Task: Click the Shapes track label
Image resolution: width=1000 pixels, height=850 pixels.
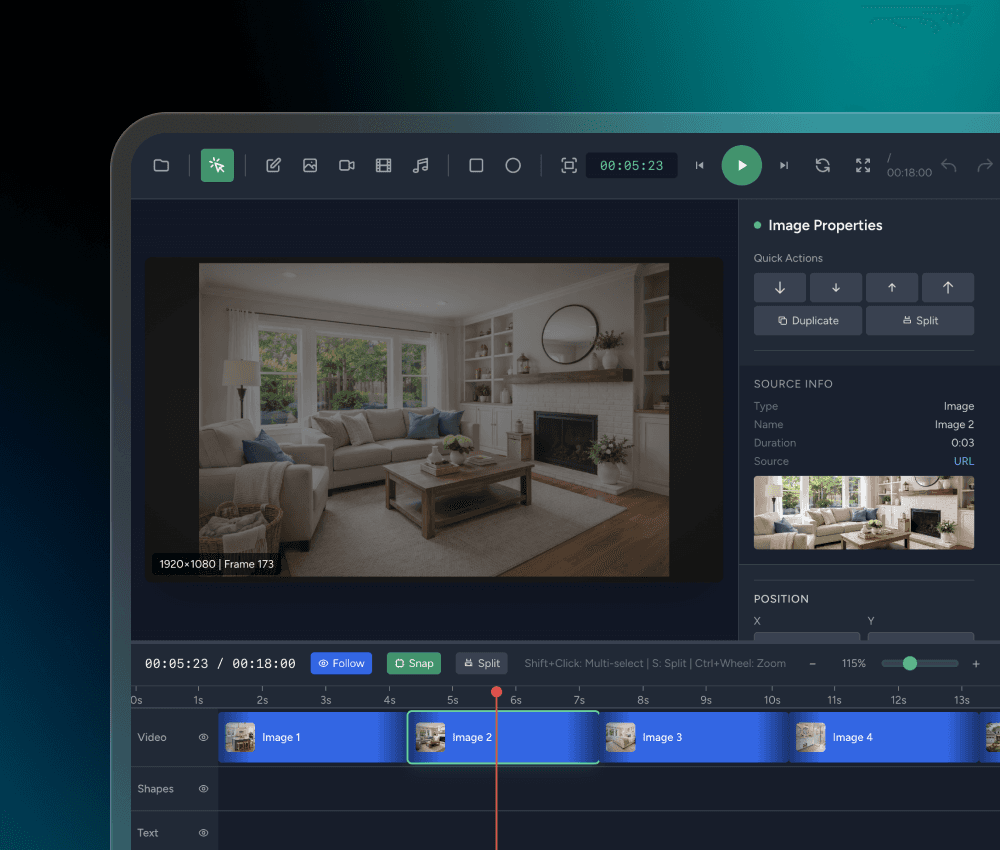Action: click(x=155, y=789)
